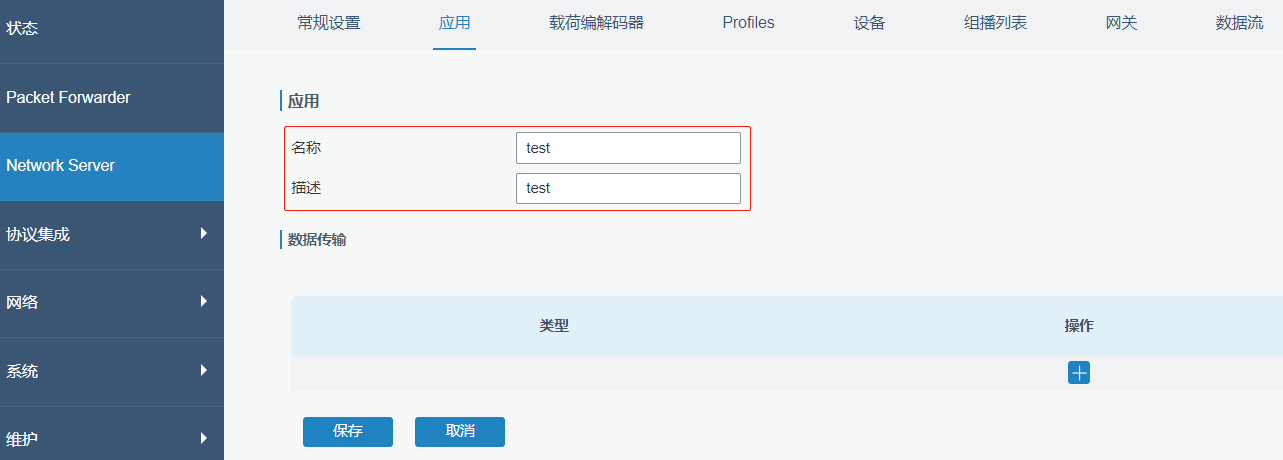Viewport: 1283px width, 460px height.
Task: Focus the 名称 input field
Action: (x=628, y=148)
